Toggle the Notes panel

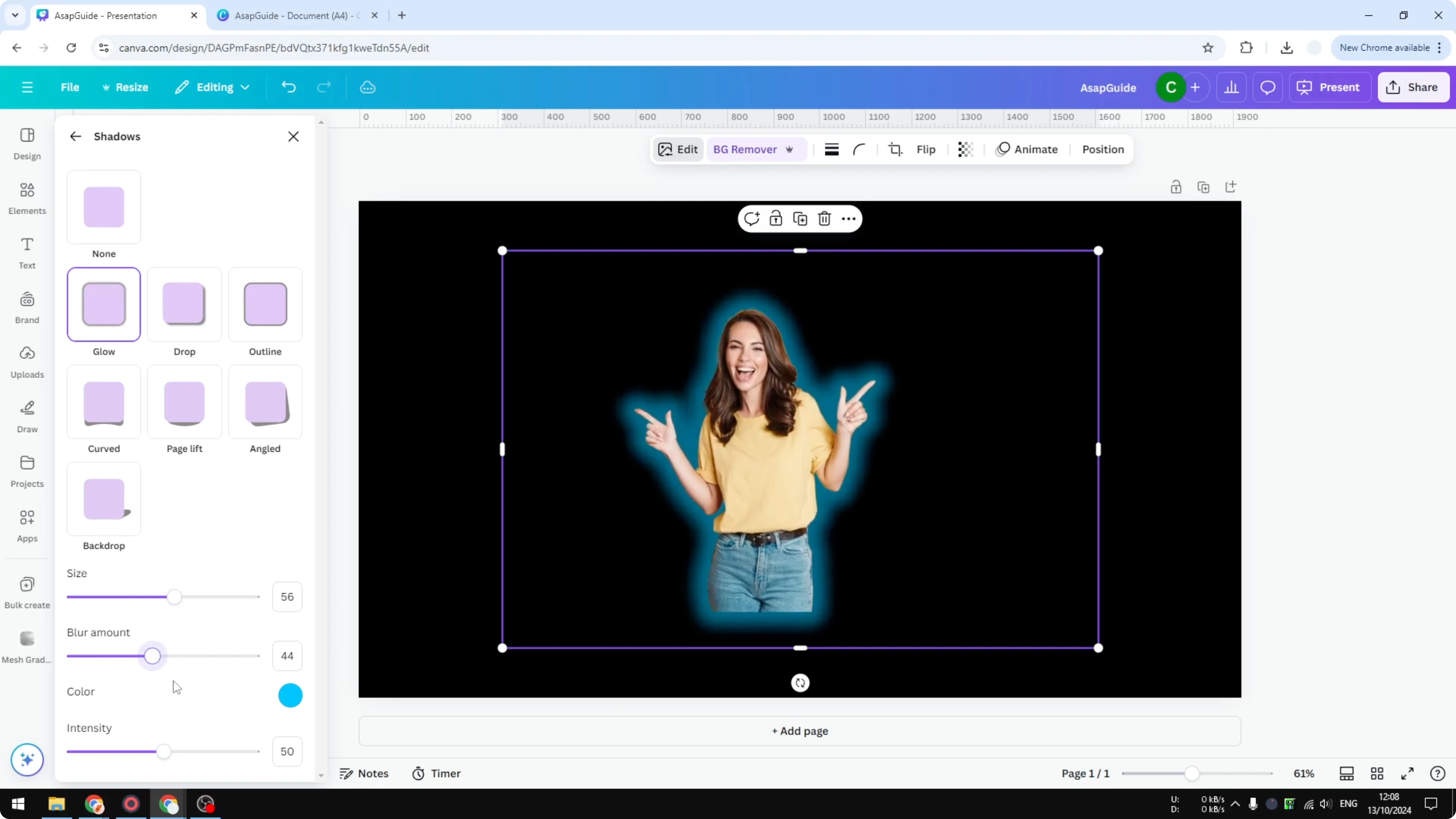click(364, 773)
